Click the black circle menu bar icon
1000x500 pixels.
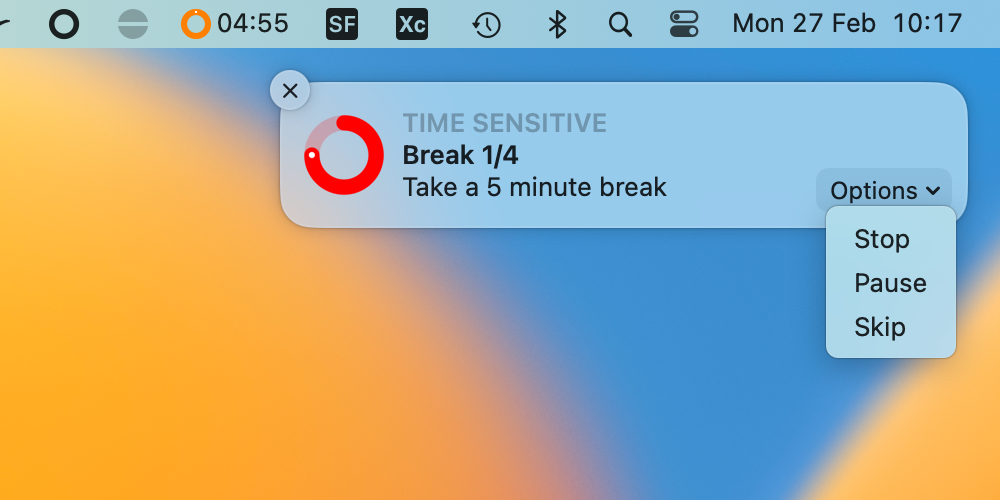coord(64,24)
